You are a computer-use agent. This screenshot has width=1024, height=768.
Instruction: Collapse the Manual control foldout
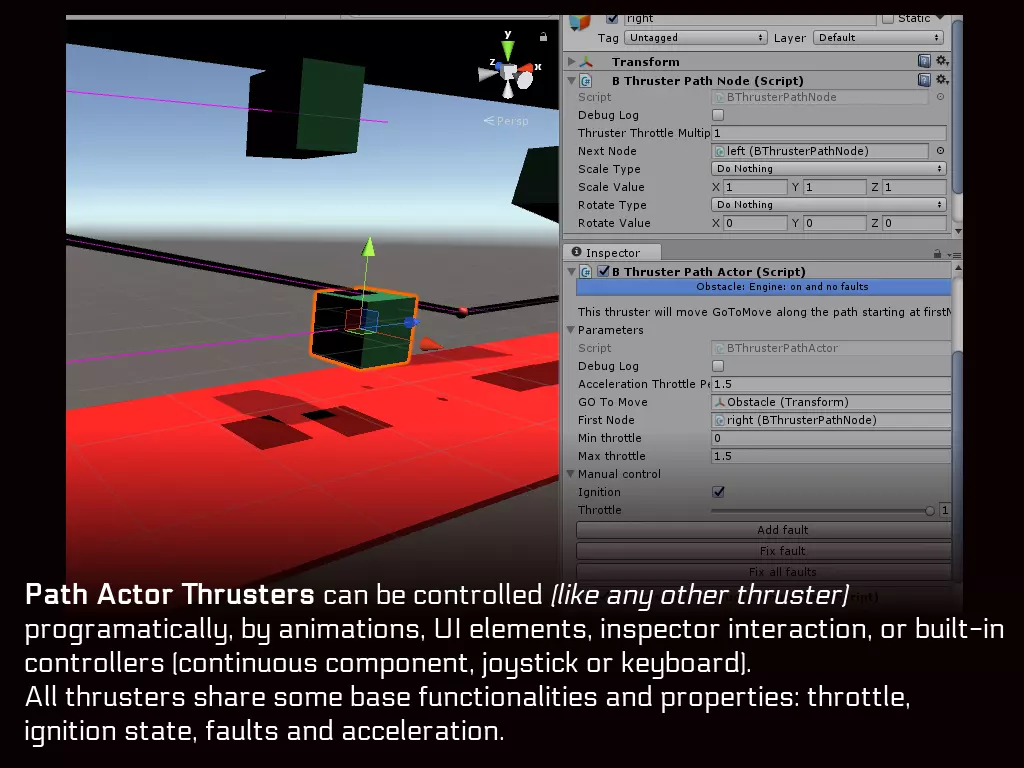point(571,473)
